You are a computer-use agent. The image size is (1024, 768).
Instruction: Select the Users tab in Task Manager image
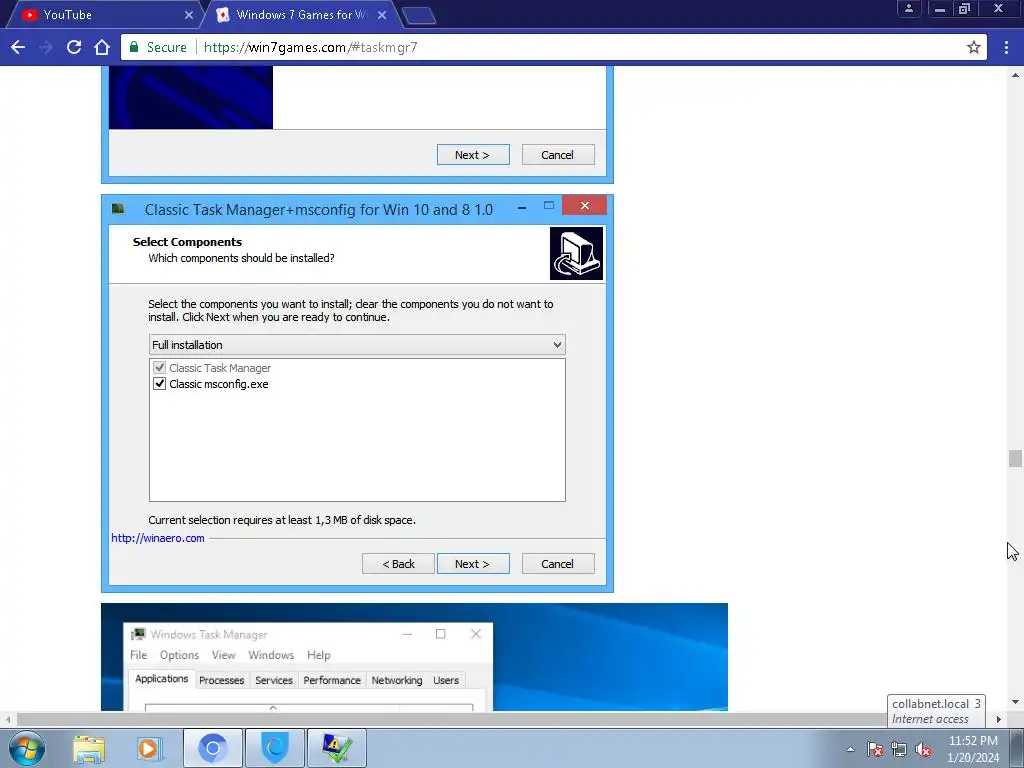[x=446, y=680]
